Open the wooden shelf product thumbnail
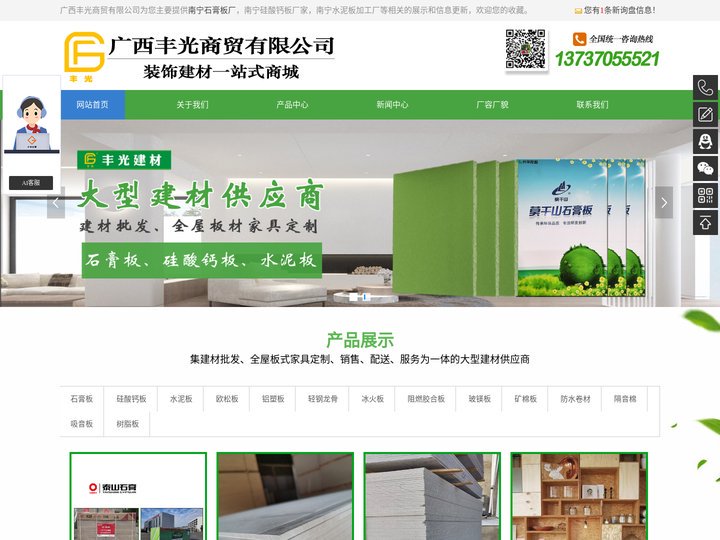Viewport: 720px width, 540px height. tap(579, 496)
